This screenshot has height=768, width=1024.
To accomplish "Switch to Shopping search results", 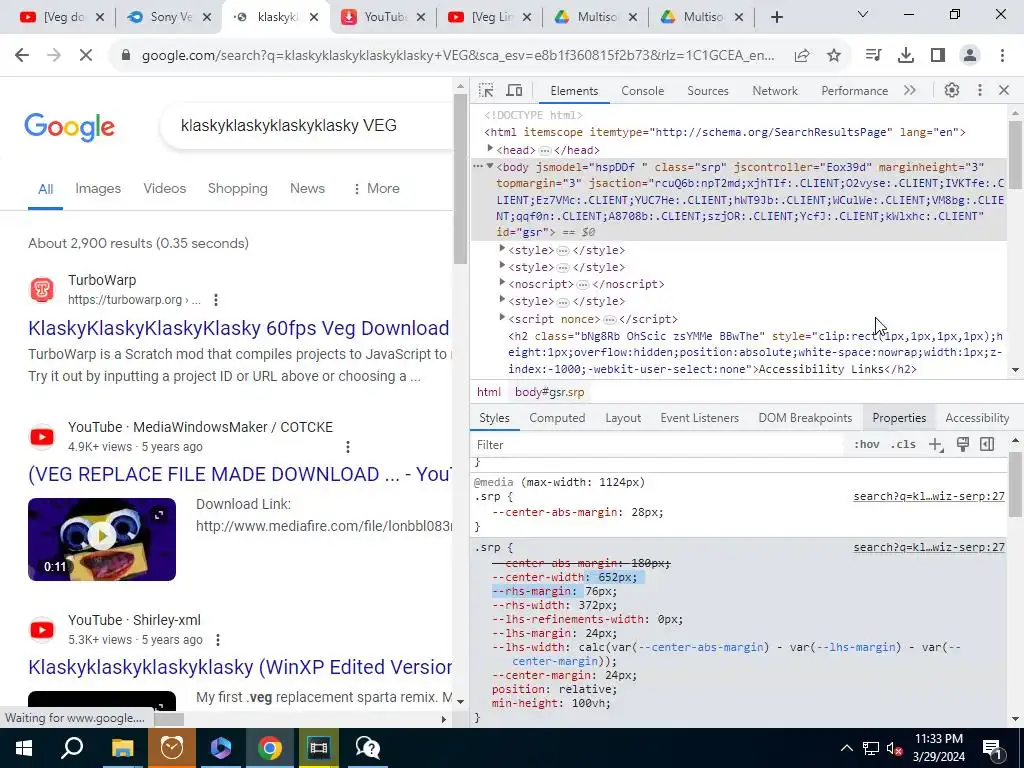I will coord(238,189).
